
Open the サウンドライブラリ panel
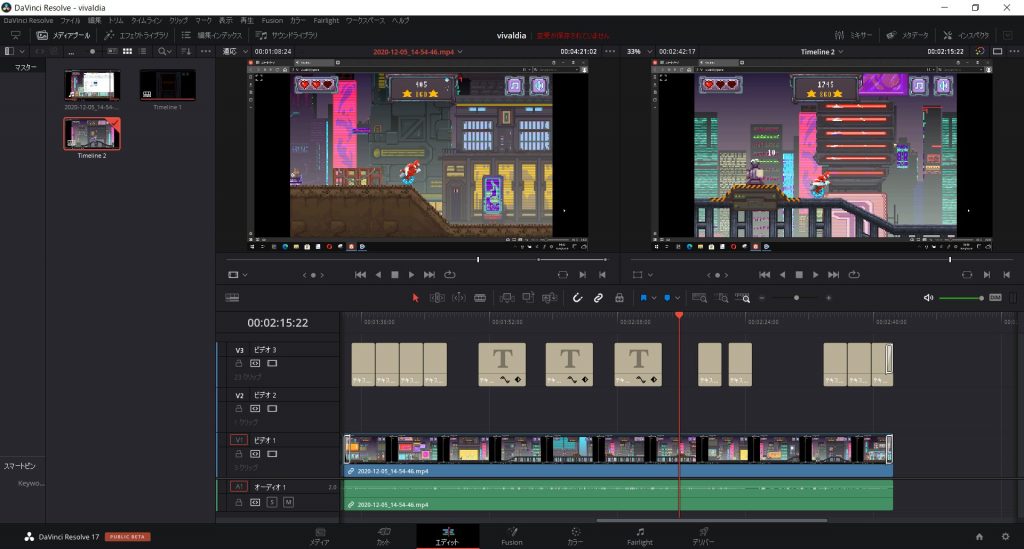pos(287,35)
